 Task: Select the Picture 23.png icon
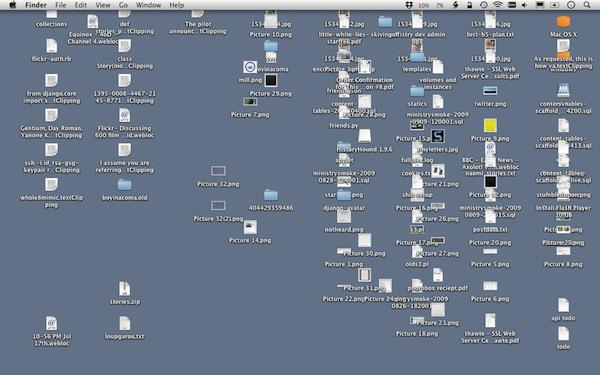point(438,310)
